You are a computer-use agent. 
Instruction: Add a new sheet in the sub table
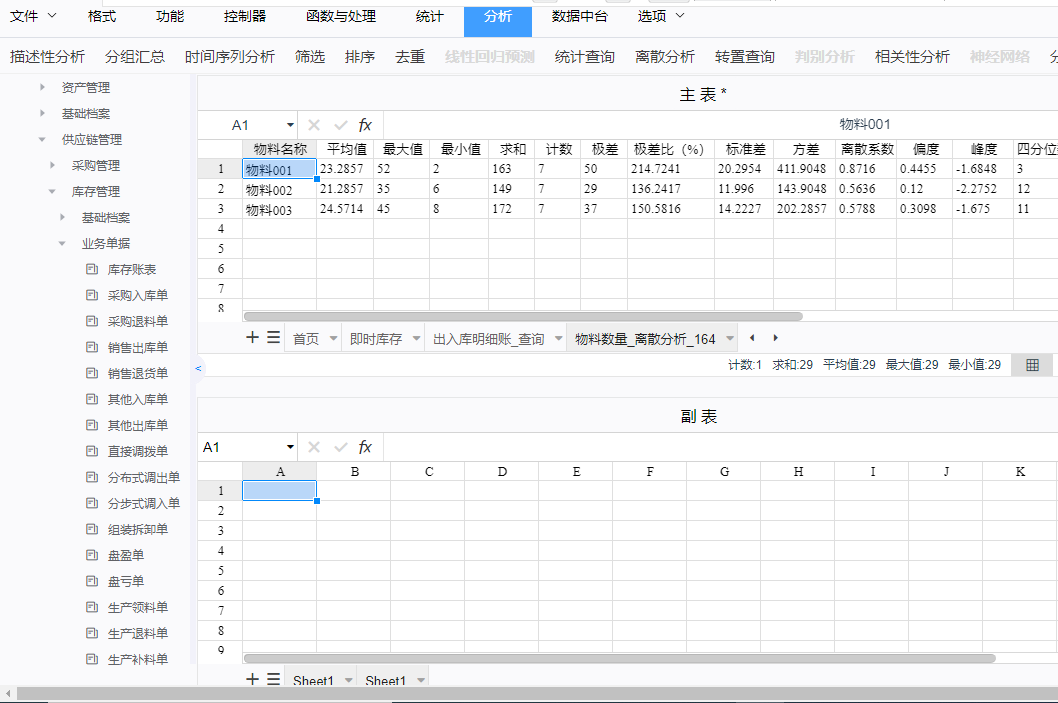click(253, 680)
